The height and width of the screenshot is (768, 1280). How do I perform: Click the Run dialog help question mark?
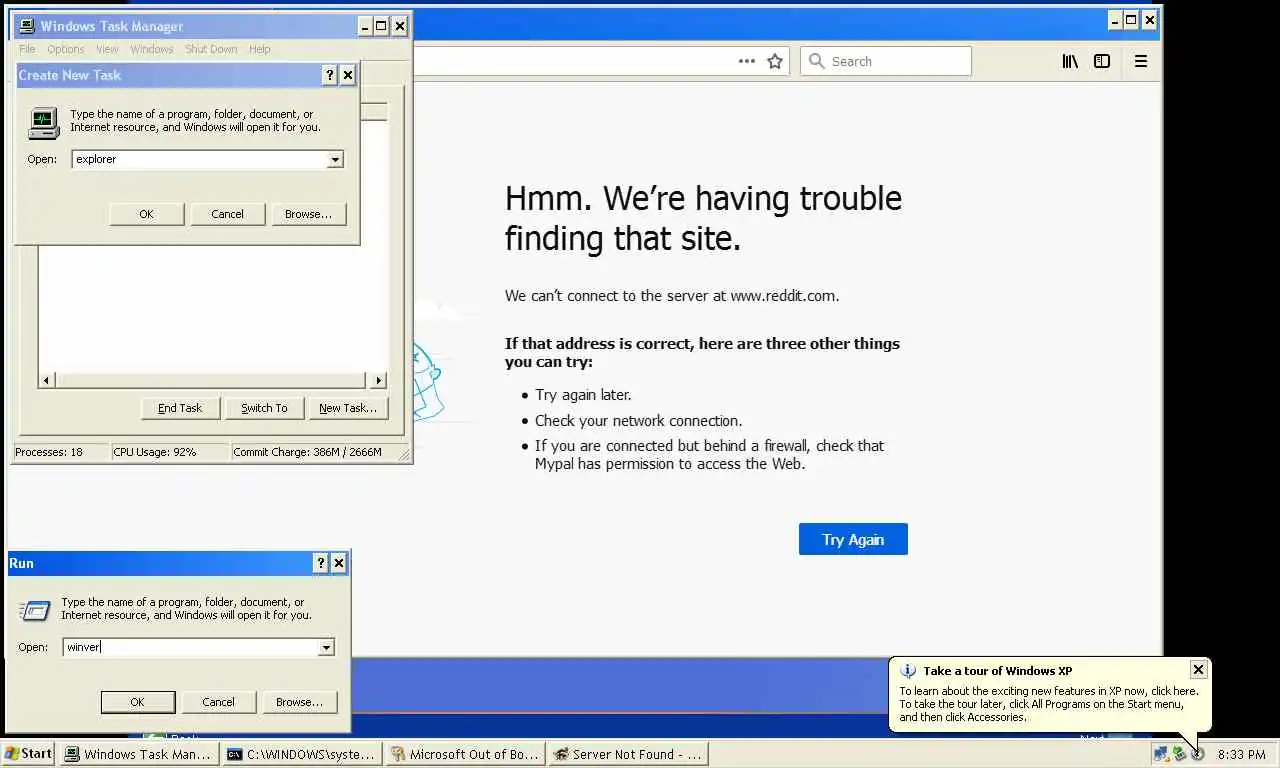pos(321,563)
